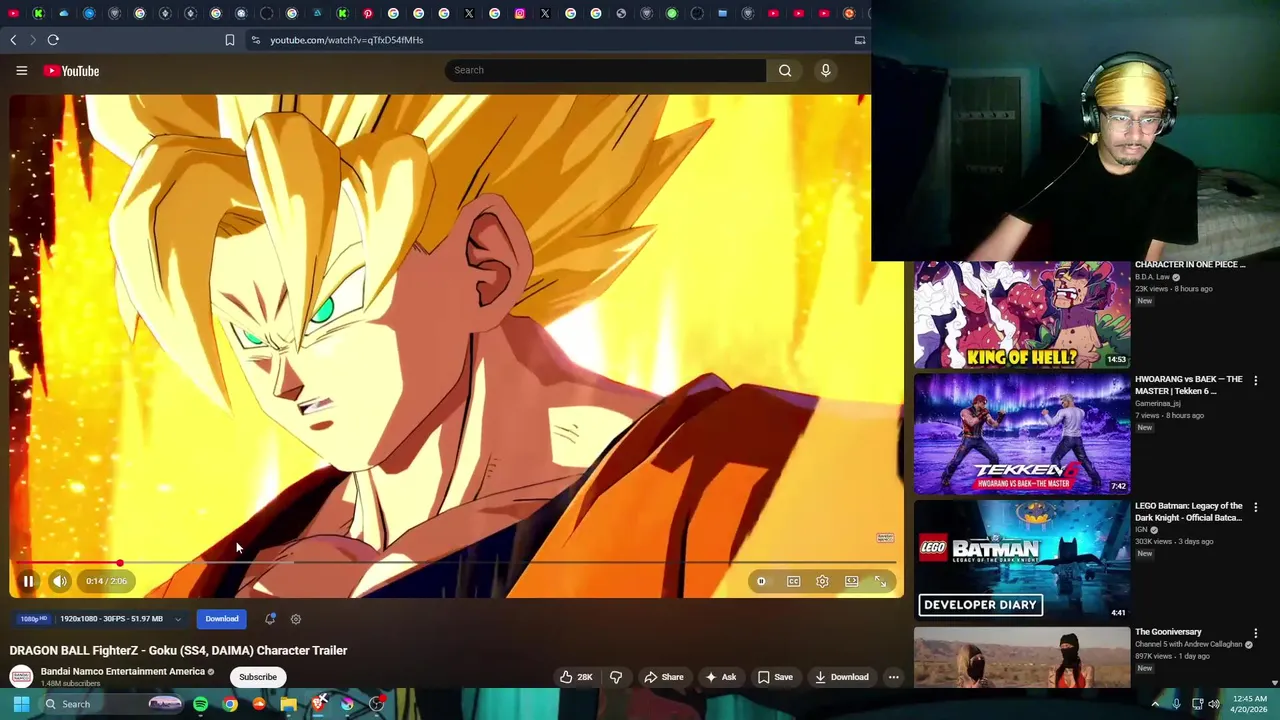Screen dimensions: 1280x720
Task: Bookmark this page with bookmark icon
Action: click(229, 40)
